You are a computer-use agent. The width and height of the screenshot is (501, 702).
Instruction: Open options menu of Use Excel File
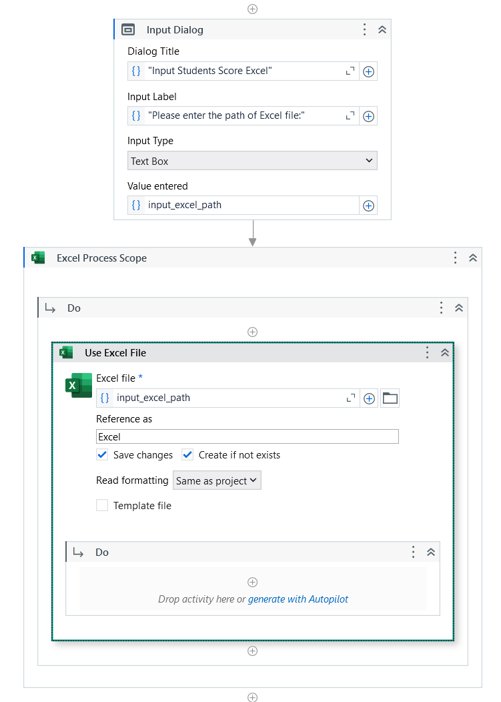coord(427,352)
